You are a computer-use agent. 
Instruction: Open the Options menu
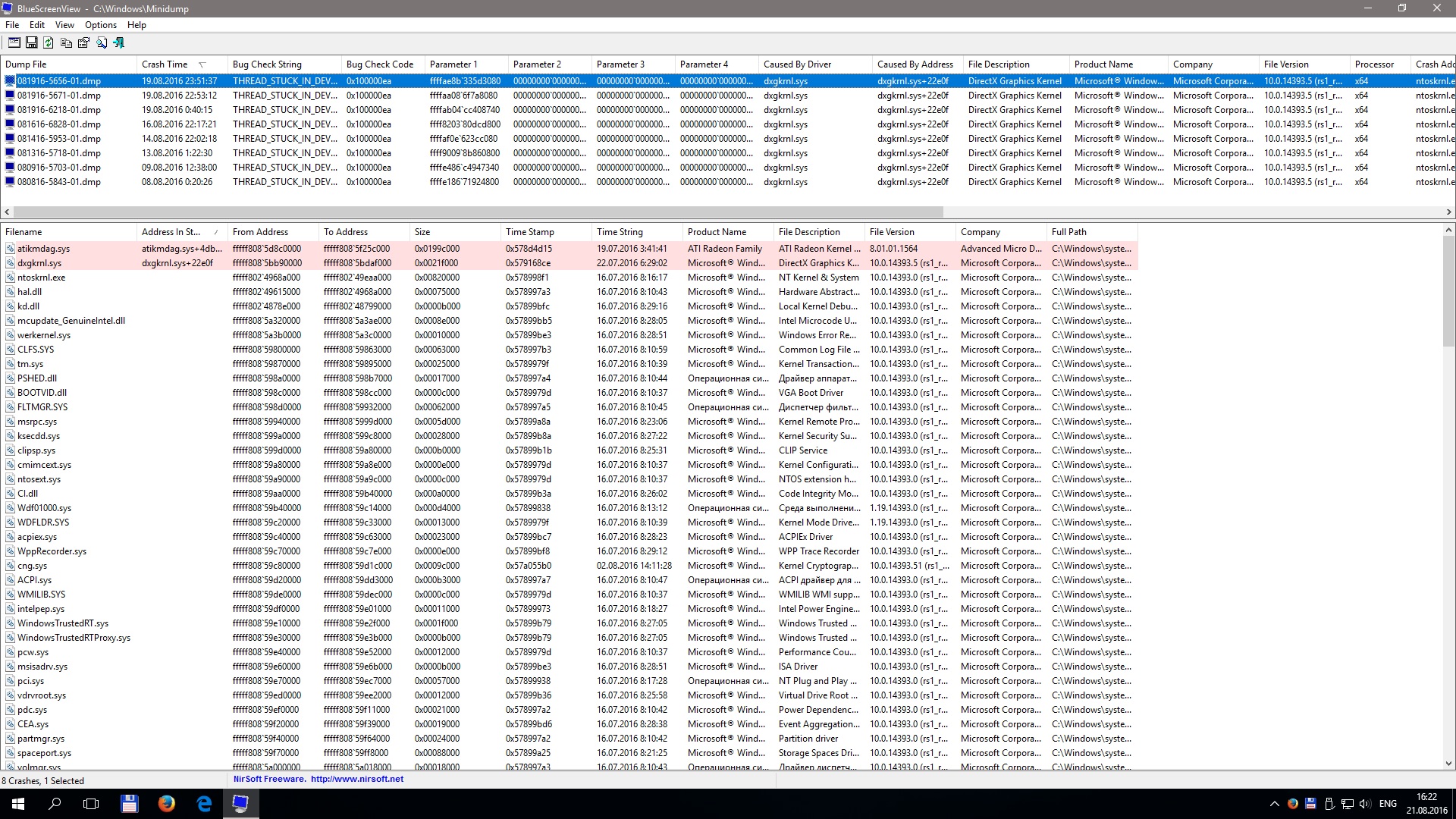[100, 25]
